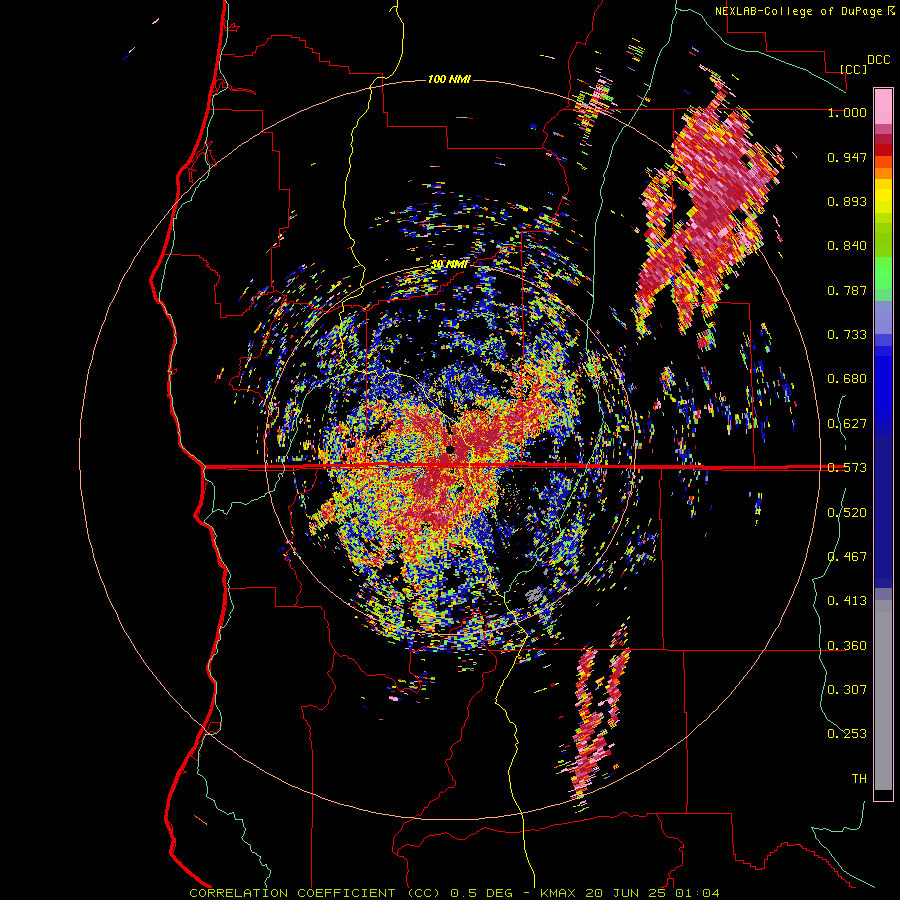This screenshot has width=900, height=900.
Task: Pick the light pink colorbar segment at top
Action: coord(883,106)
